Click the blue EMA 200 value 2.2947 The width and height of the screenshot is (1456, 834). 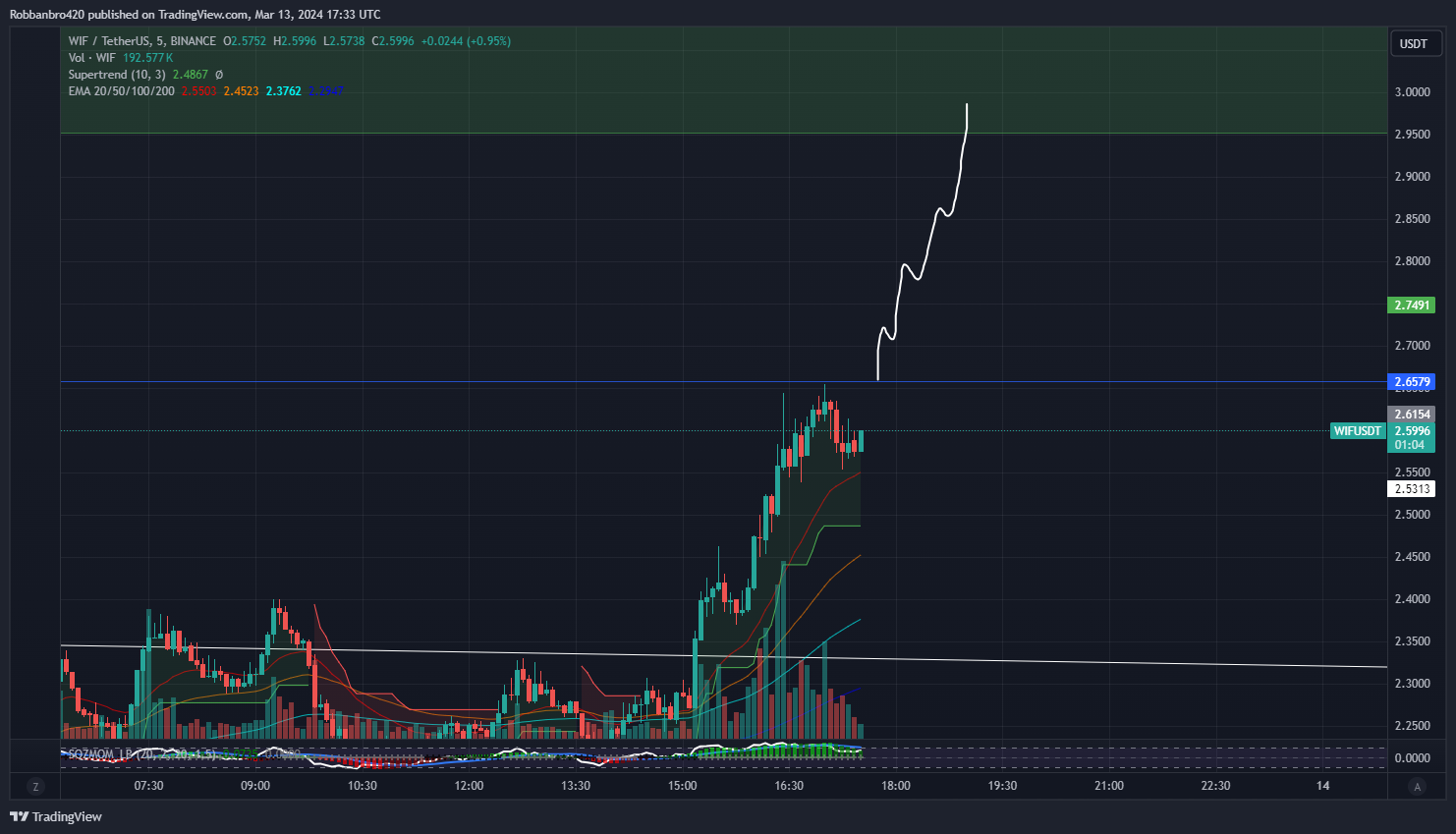click(x=325, y=91)
